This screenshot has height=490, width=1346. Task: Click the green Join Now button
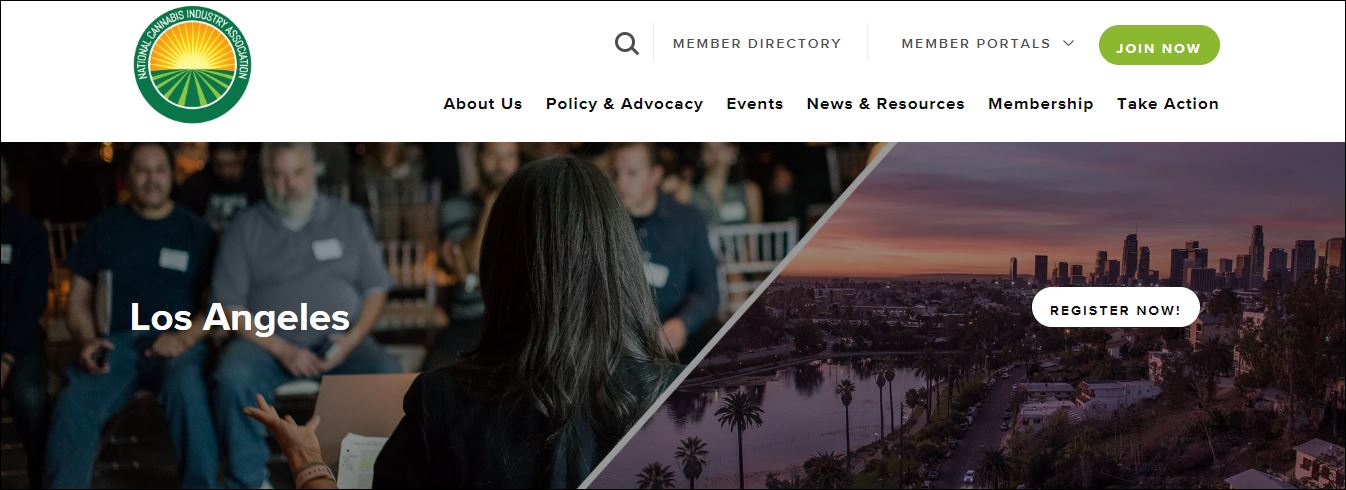1159,45
